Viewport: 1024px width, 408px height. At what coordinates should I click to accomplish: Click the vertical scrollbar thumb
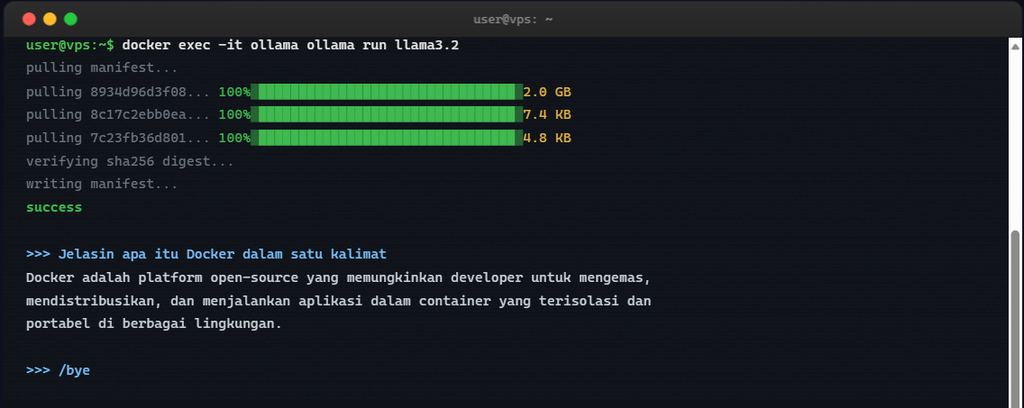point(1015,319)
